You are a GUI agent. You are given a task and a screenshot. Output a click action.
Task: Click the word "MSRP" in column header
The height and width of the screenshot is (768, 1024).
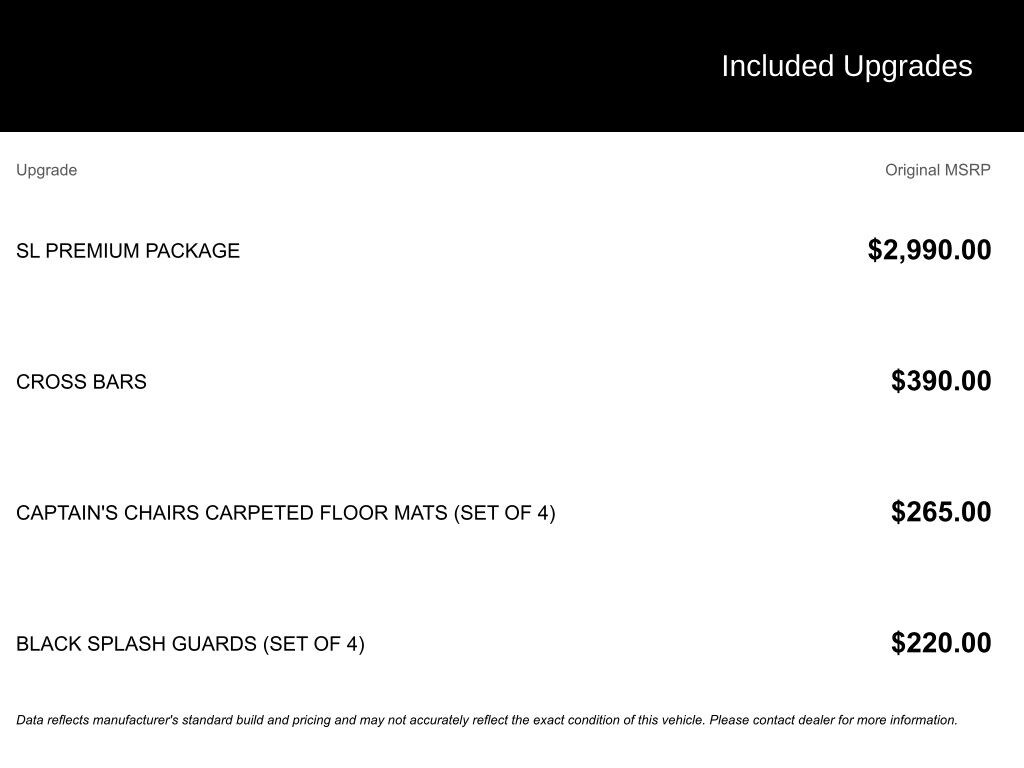[x=967, y=170]
